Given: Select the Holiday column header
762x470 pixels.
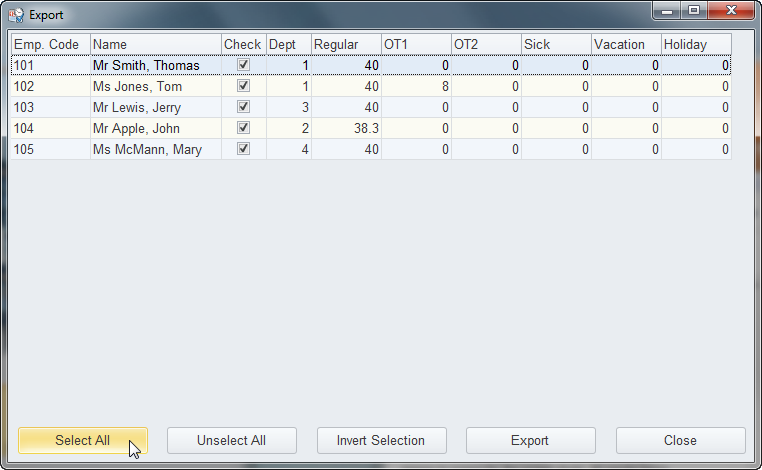Looking at the screenshot, I should 695,45.
